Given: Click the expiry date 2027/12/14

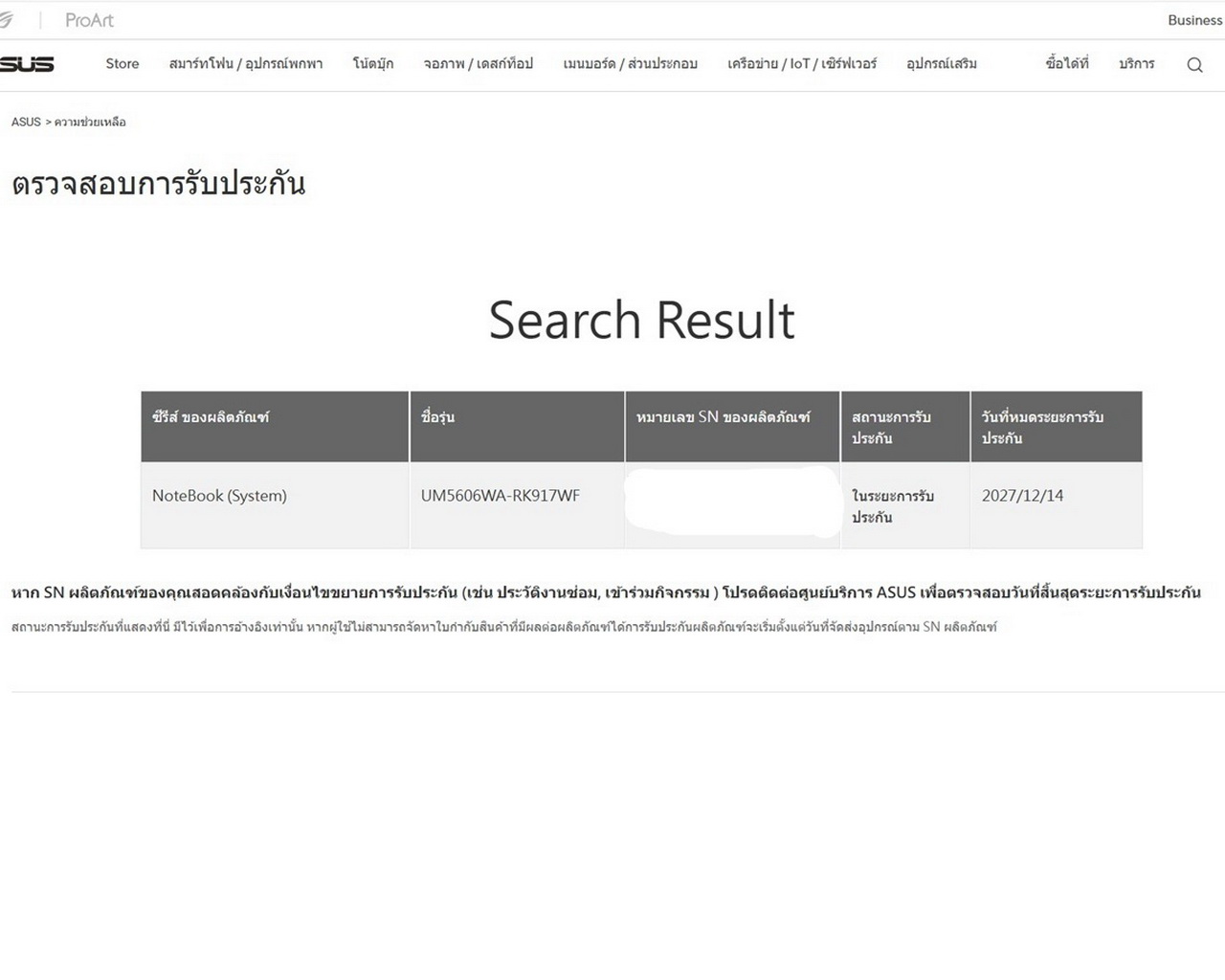Looking at the screenshot, I should coord(1022,496).
